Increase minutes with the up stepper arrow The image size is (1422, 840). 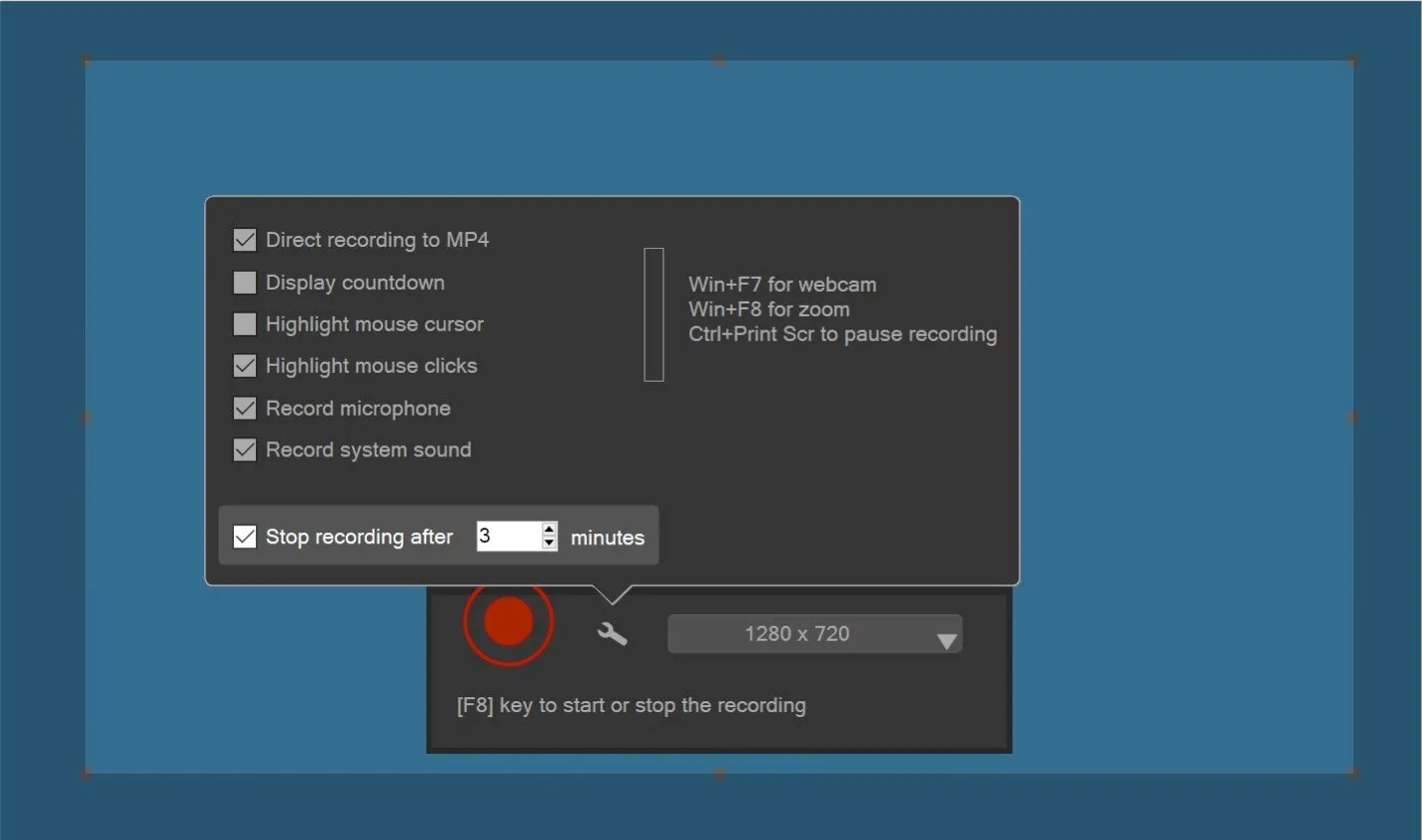point(548,530)
